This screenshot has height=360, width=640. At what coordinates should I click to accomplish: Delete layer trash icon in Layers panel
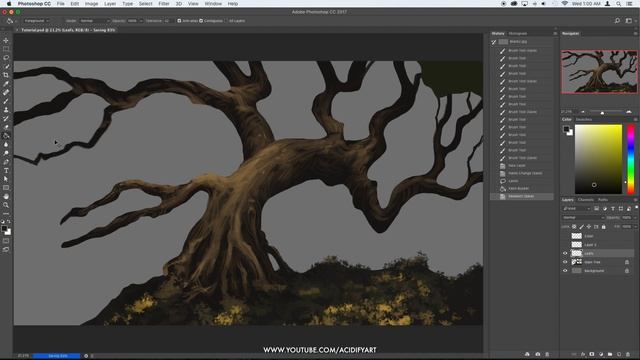pos(628,354)
